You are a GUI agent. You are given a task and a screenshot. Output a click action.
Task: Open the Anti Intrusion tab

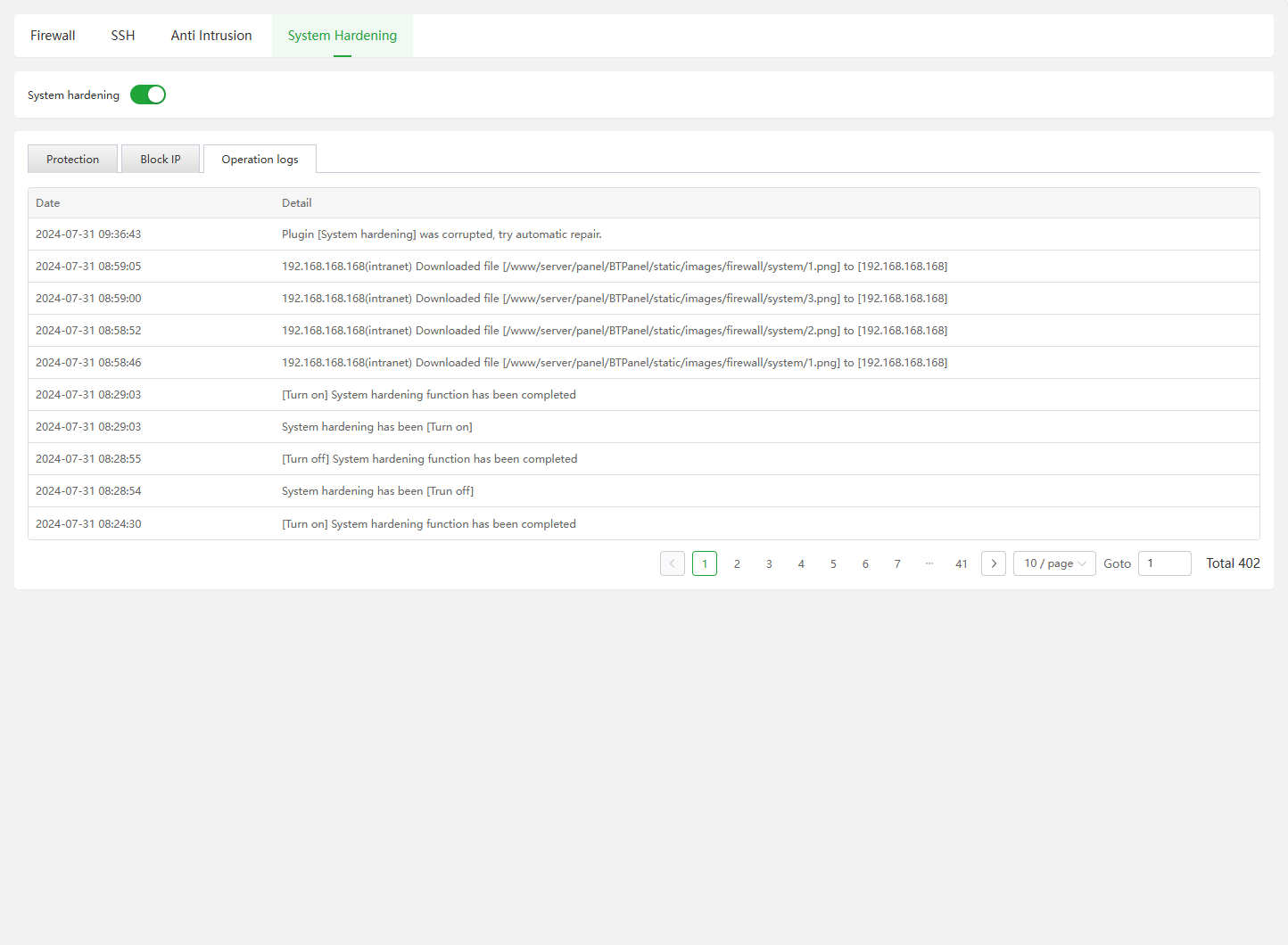pyautogui.click(x=211, y=36)
